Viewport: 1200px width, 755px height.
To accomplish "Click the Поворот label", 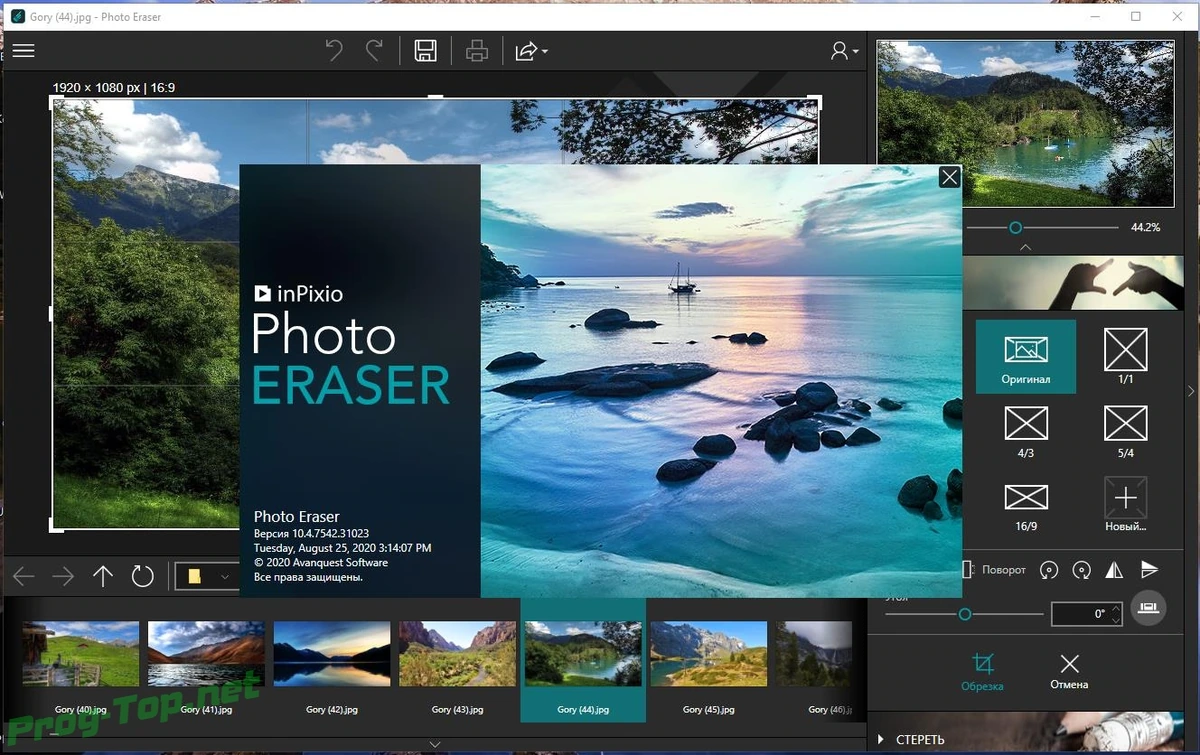I will 1003,570.
